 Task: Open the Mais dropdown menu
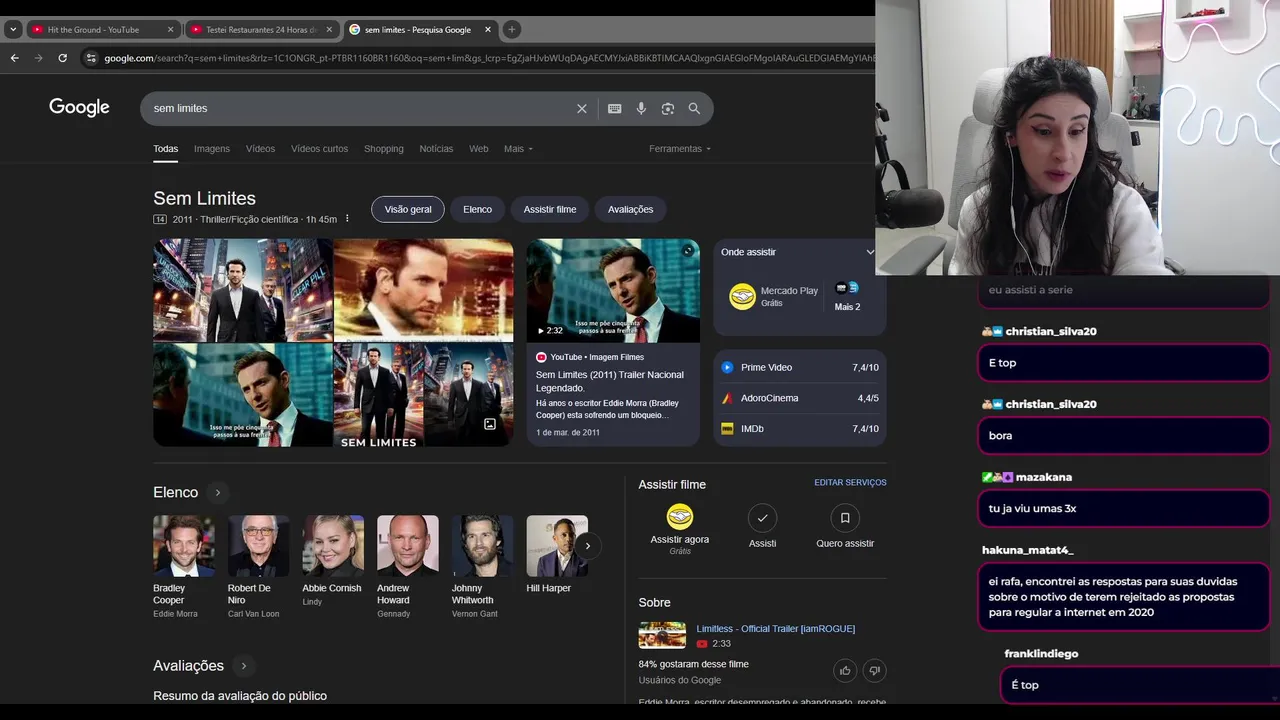[x=518, y=149]
